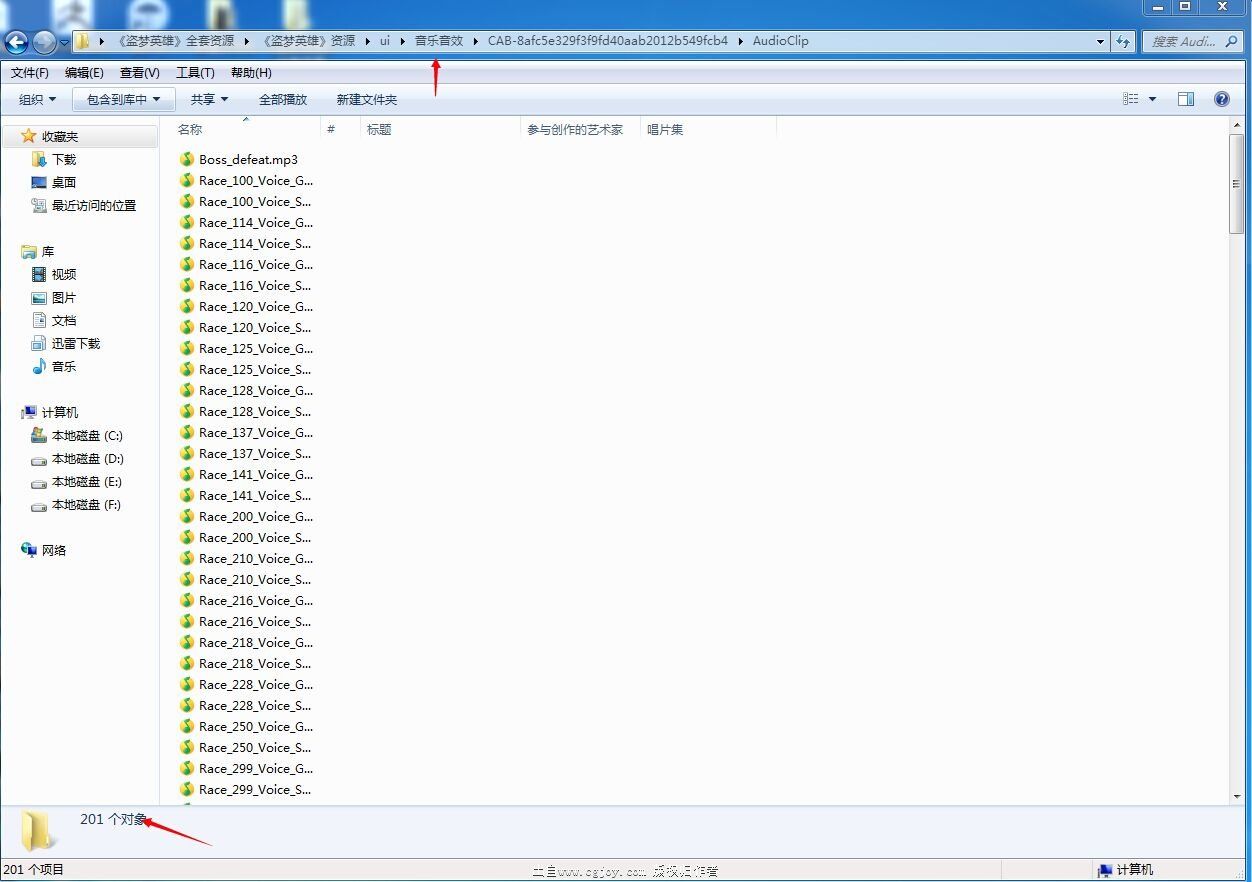Image resolution: width=1252 pixels, height=882 pixels.
Task: Sort by the # column header
Action: click(x=341, y=129)
